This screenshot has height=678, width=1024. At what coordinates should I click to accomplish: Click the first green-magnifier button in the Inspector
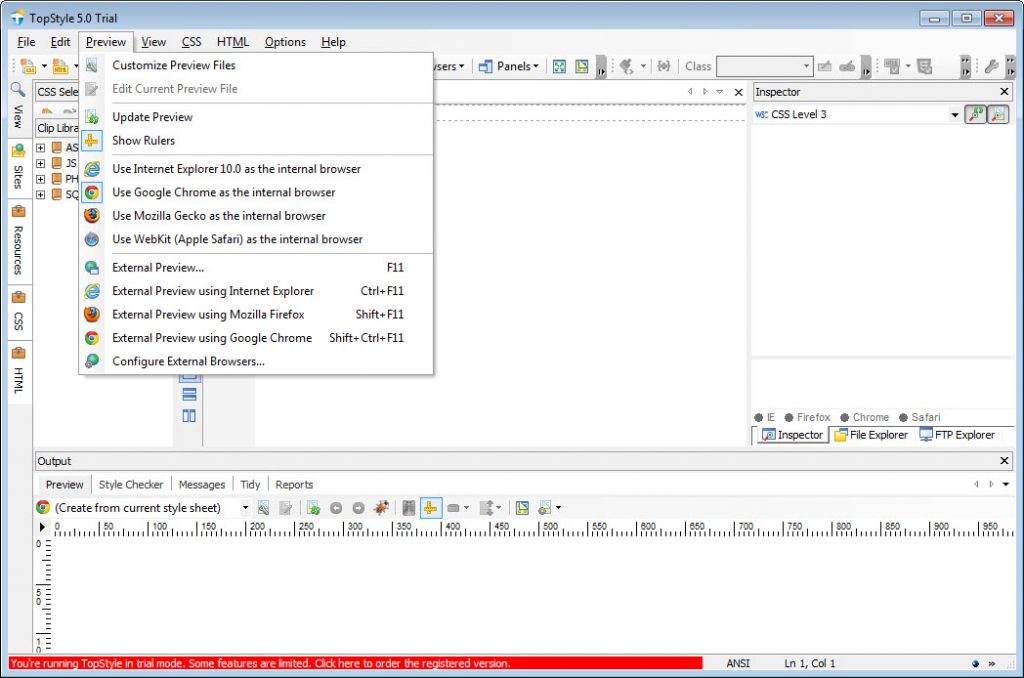click(975, 114)
